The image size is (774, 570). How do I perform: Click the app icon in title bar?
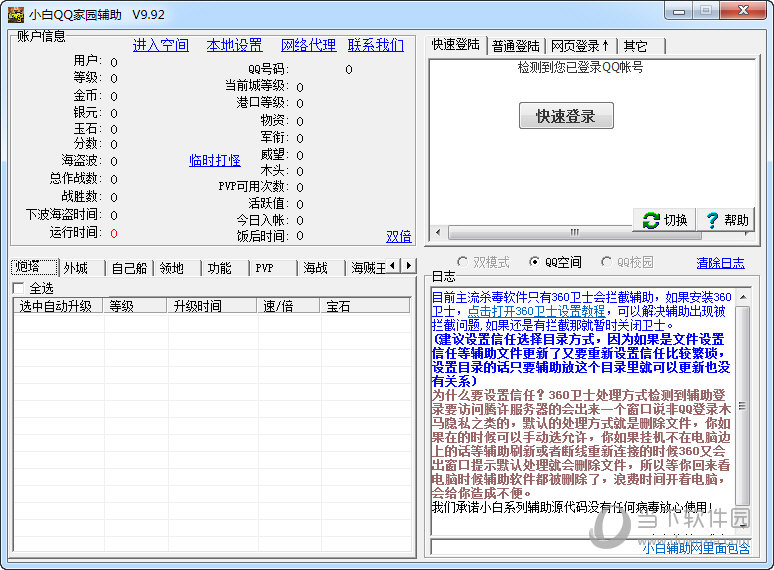click(15, 14)
